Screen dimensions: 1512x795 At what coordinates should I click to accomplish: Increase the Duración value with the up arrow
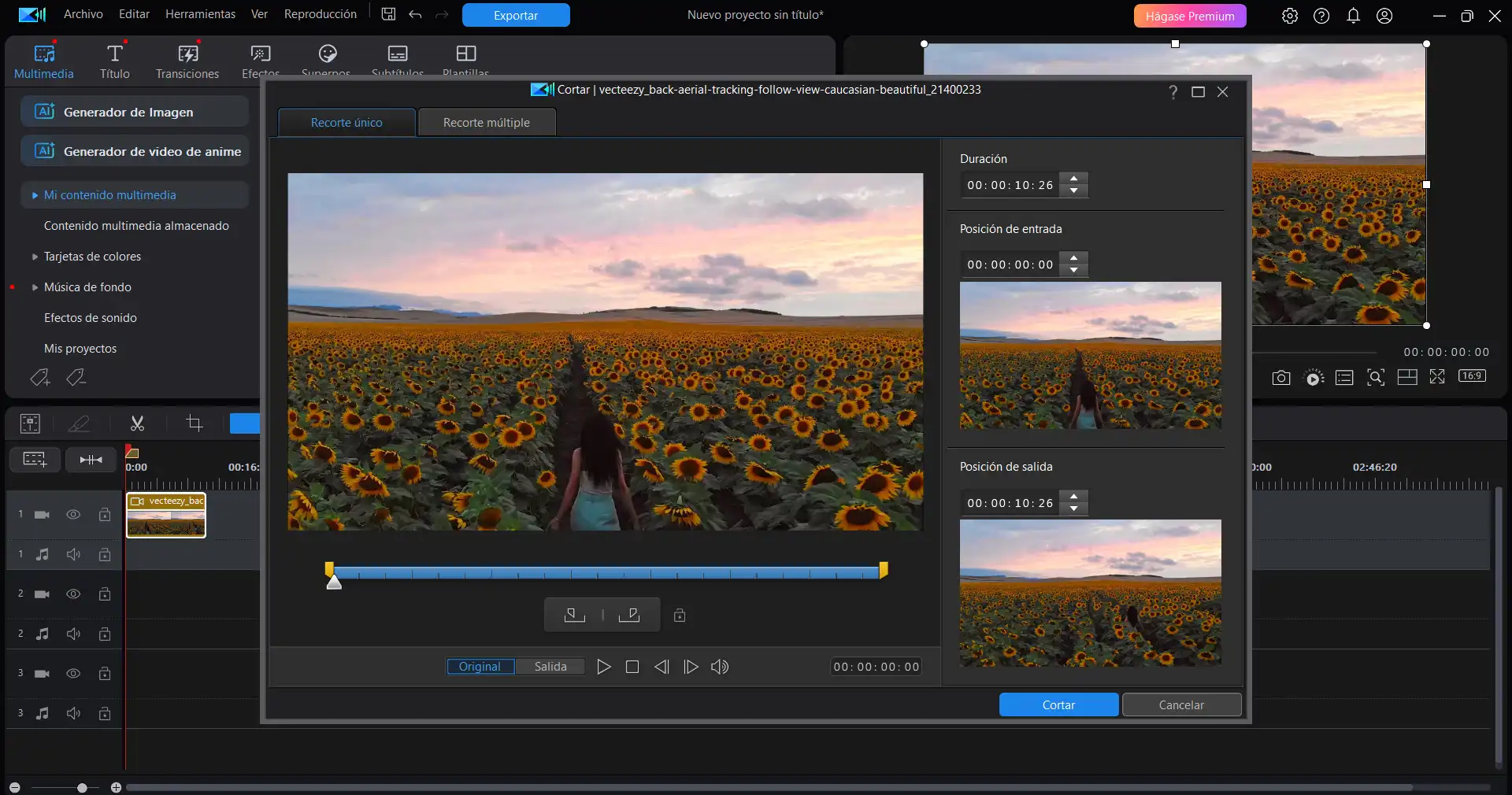(1074, 179)
